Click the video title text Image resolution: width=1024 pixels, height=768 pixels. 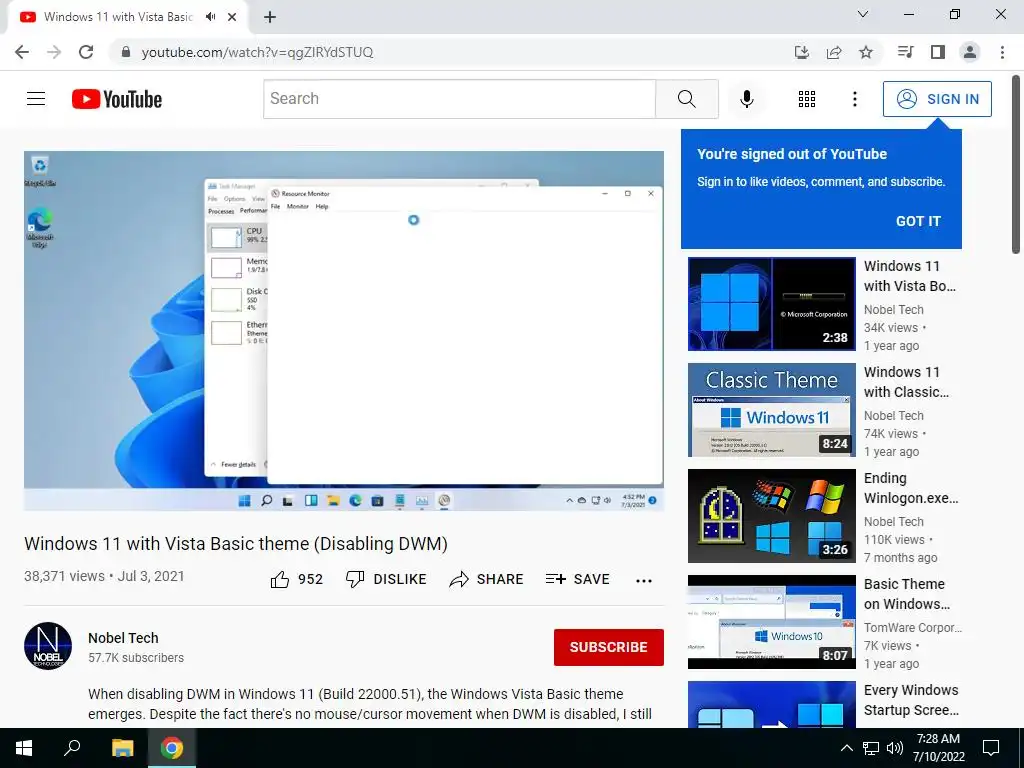[236, 543]
